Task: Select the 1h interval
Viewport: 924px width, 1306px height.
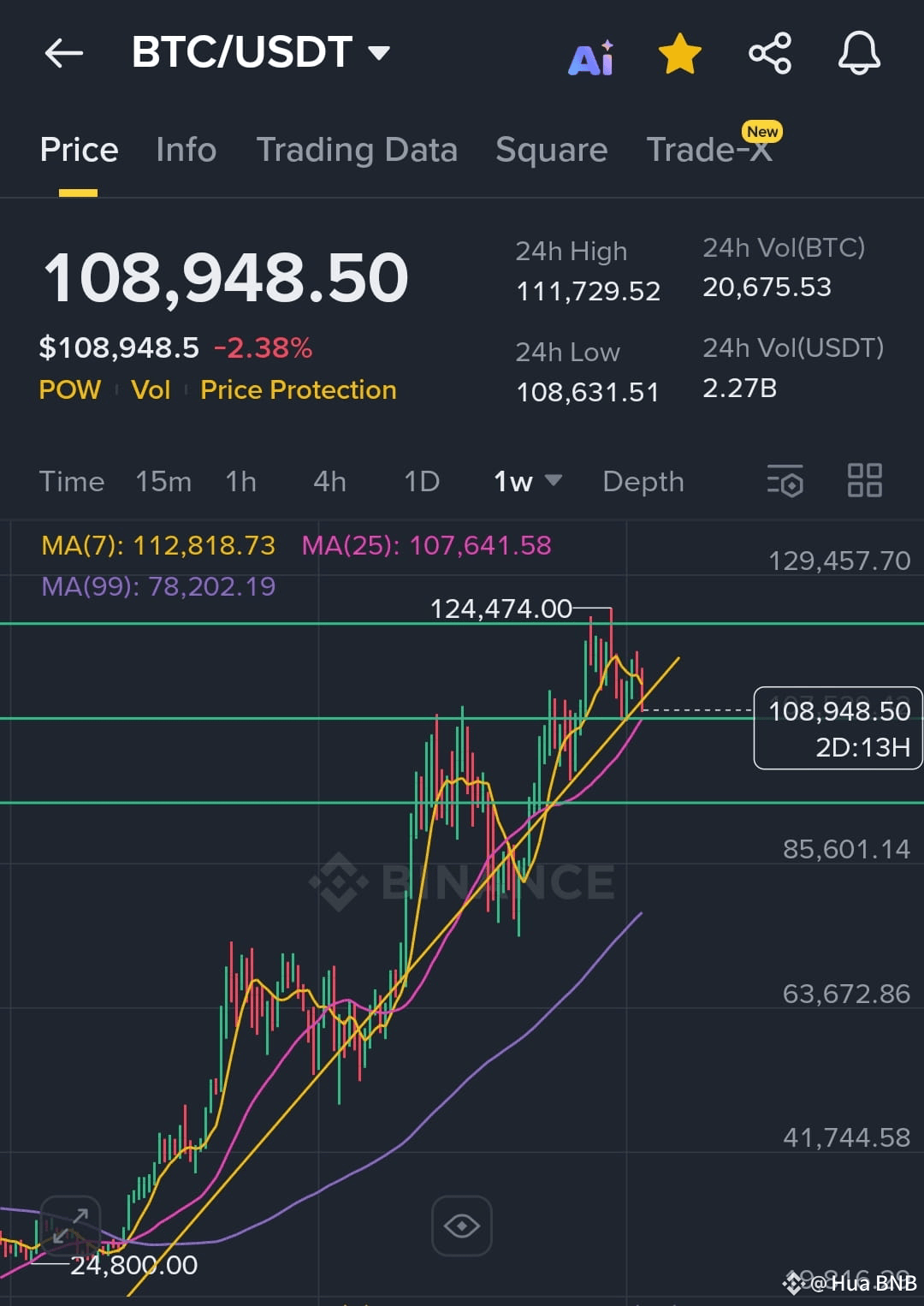Action: point(241,482)
